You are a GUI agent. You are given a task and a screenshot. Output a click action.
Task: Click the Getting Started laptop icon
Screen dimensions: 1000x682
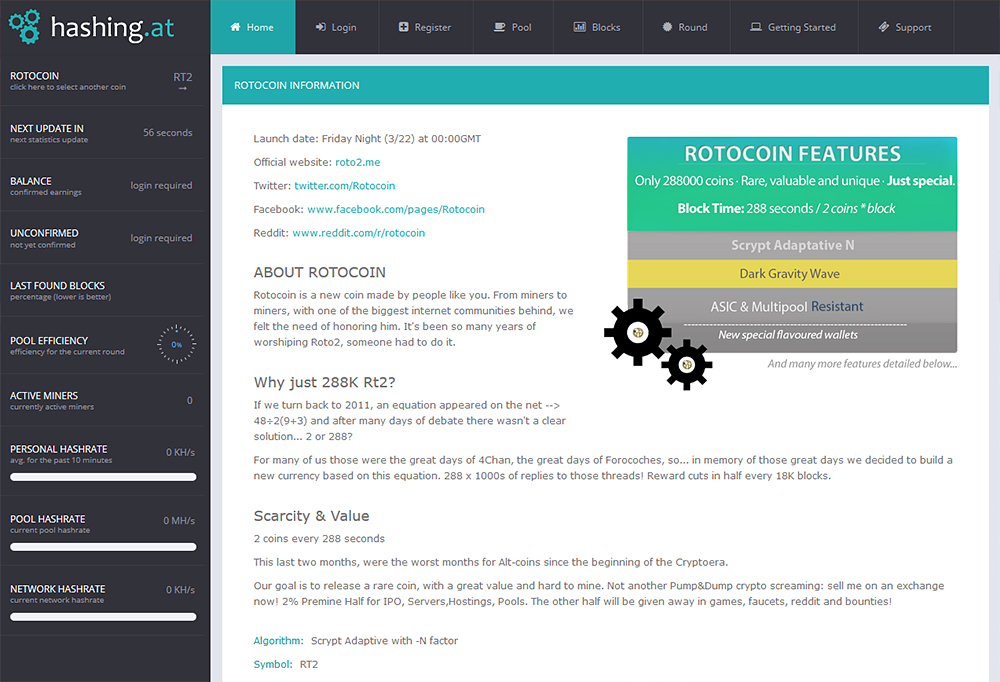click(x=756, y=27)
